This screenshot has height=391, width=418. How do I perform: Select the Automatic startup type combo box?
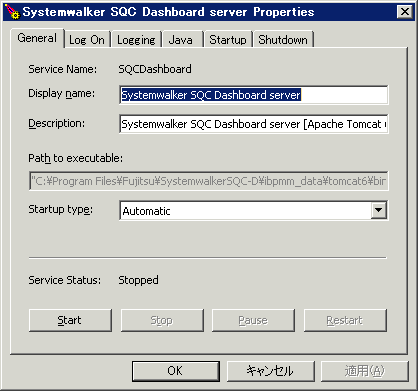click(x=254, y=210)
